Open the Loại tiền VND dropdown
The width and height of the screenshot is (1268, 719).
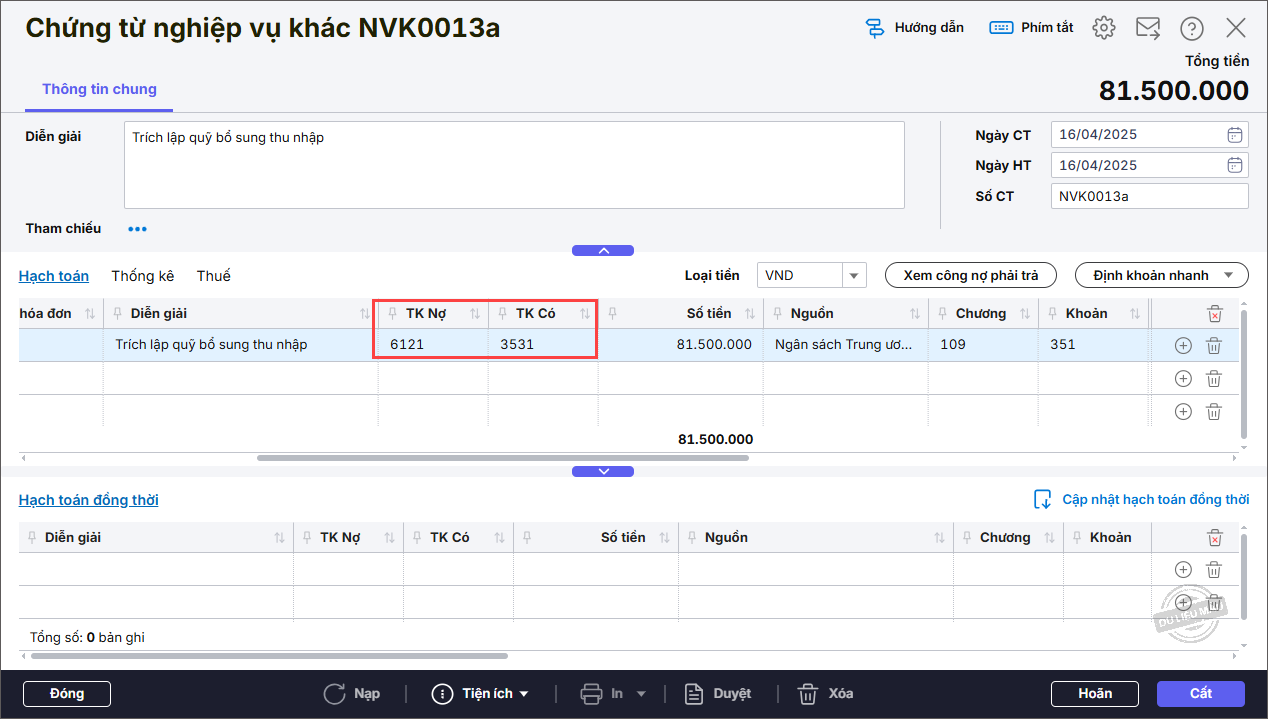(854, 276)
